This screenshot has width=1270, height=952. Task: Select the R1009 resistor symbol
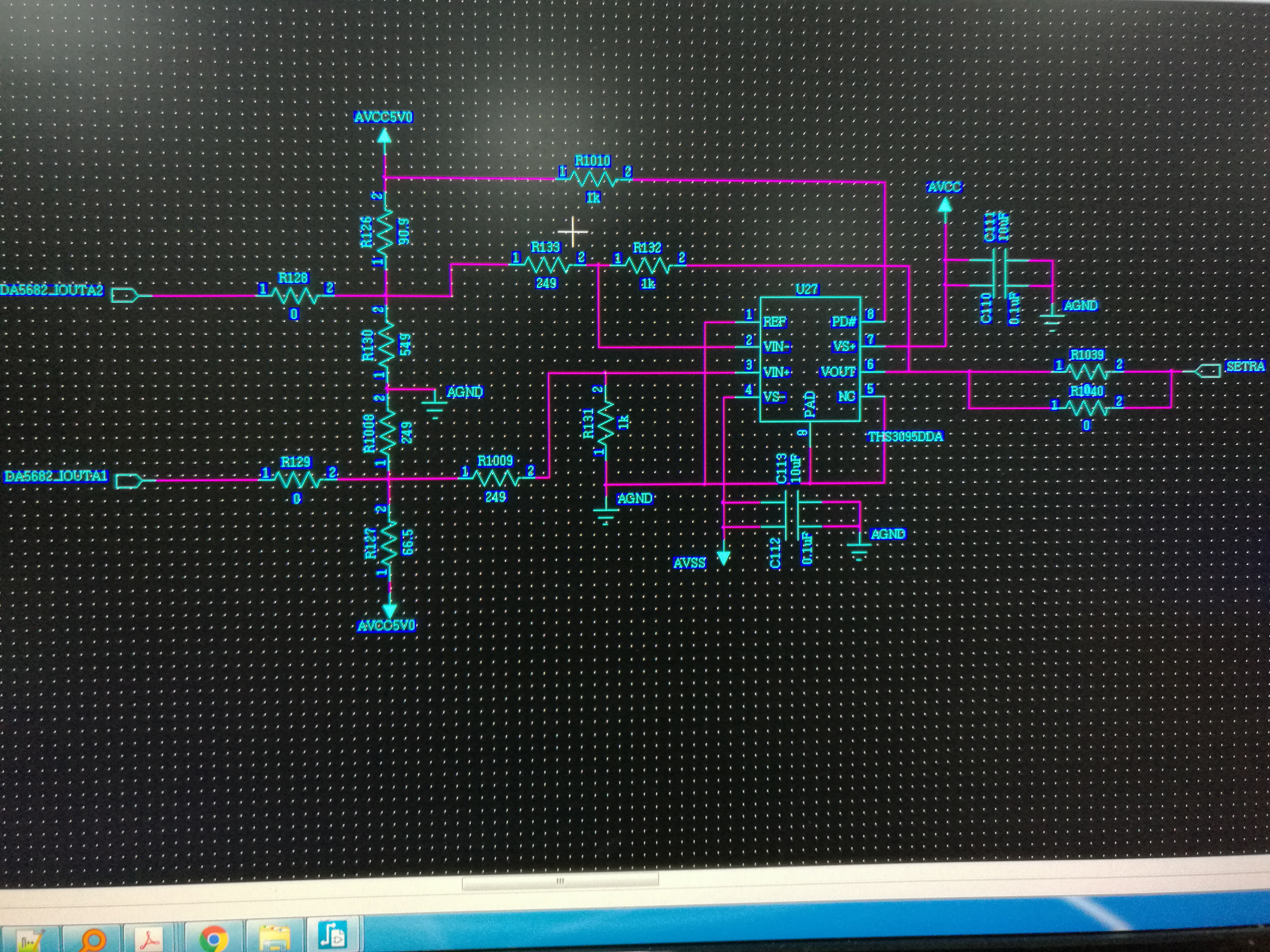coord(496,478)
